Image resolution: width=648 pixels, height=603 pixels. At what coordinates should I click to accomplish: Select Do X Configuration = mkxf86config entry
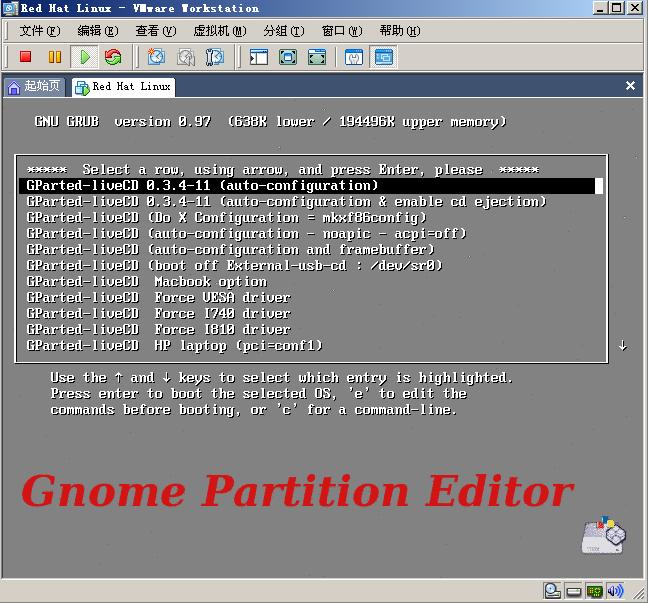pyautogui.click(x=311, y=218)
